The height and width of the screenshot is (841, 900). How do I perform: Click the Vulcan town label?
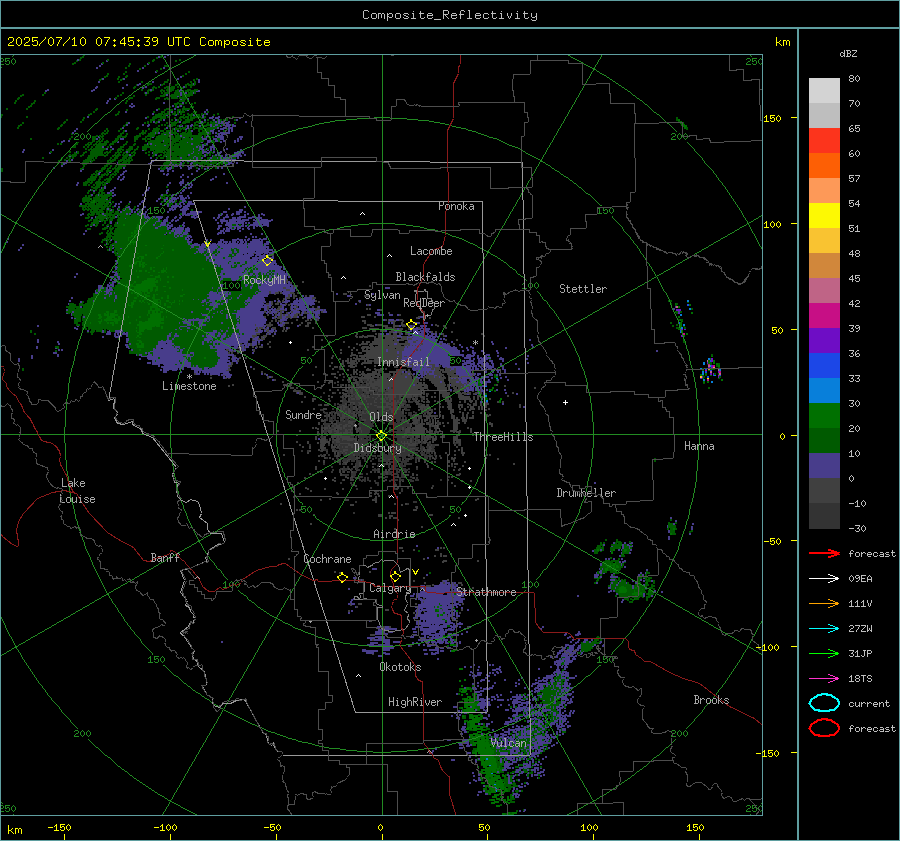point(508,743)
